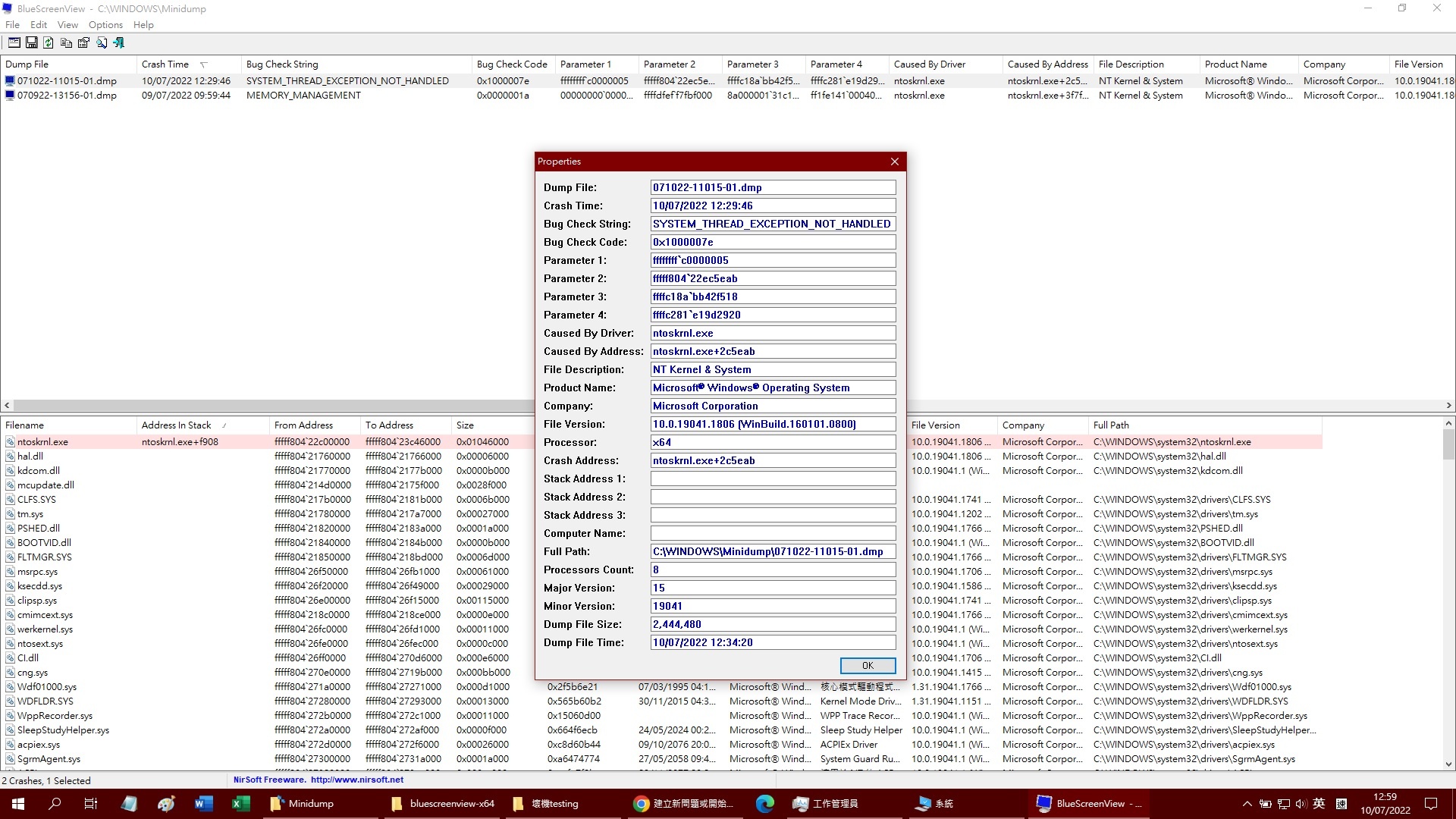Click the Copy Selected Items icon
The height and width of the screenshot is (819, 1456).
[x=66, y=43]
